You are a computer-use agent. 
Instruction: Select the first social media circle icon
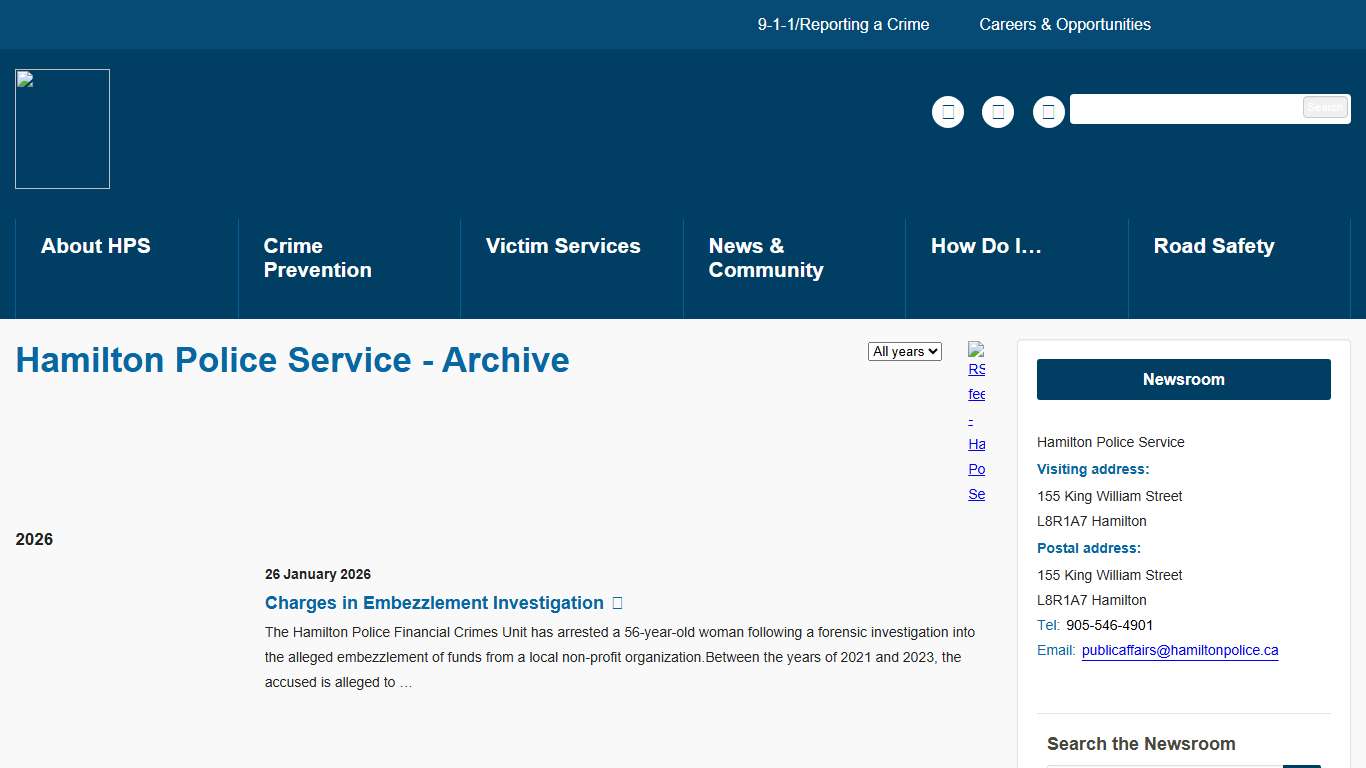point(947,112)
